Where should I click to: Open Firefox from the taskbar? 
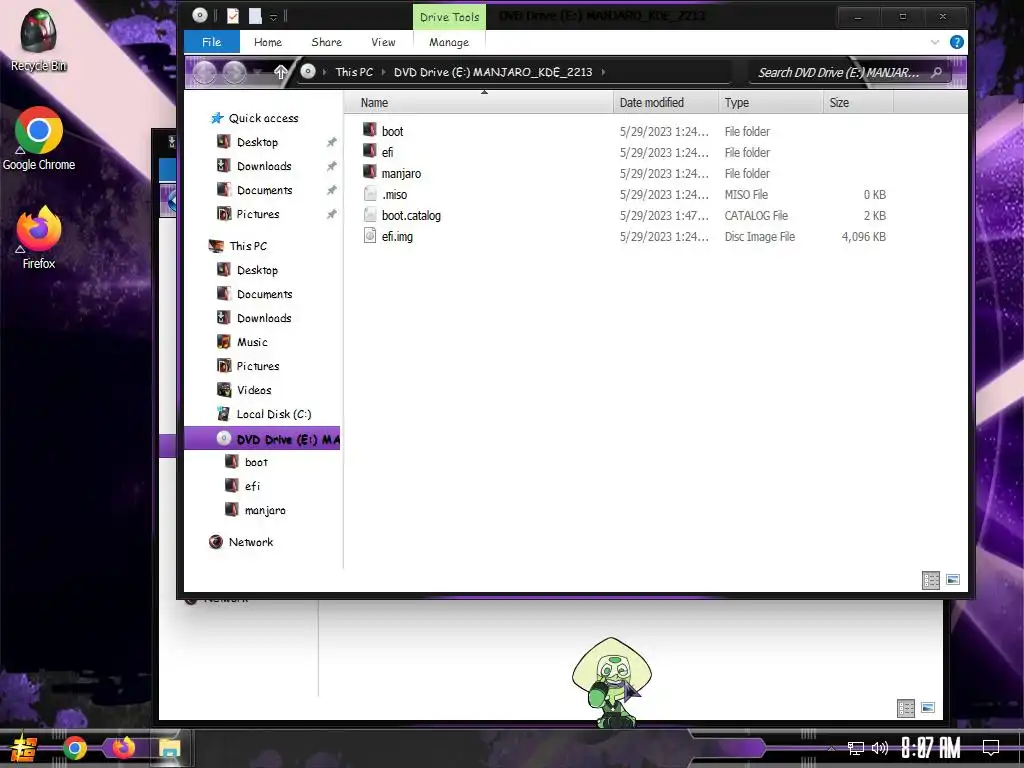click(123, 748)
